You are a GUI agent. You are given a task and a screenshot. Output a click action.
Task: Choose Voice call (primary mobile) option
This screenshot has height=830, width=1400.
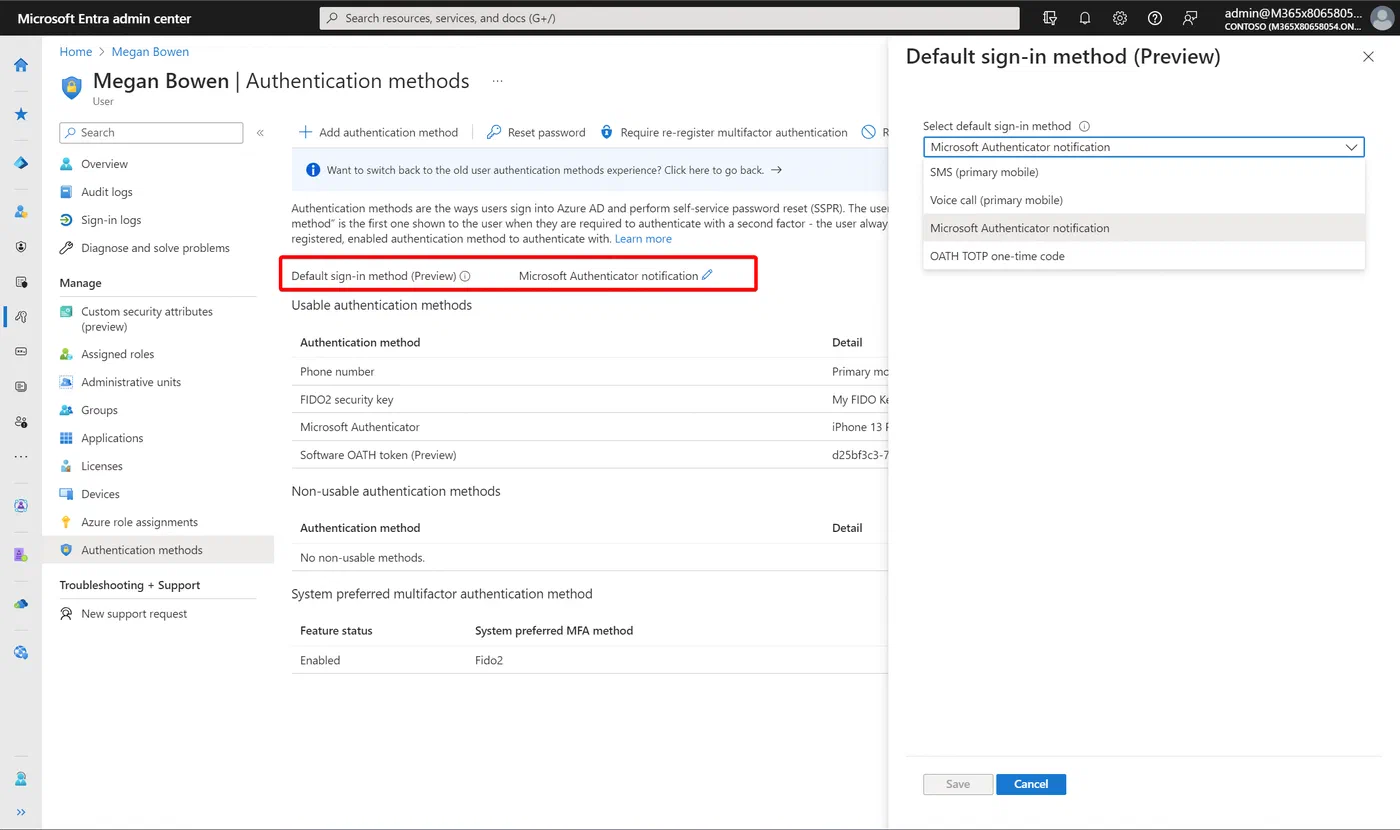pyautogui.click(x=1144, y=200)
